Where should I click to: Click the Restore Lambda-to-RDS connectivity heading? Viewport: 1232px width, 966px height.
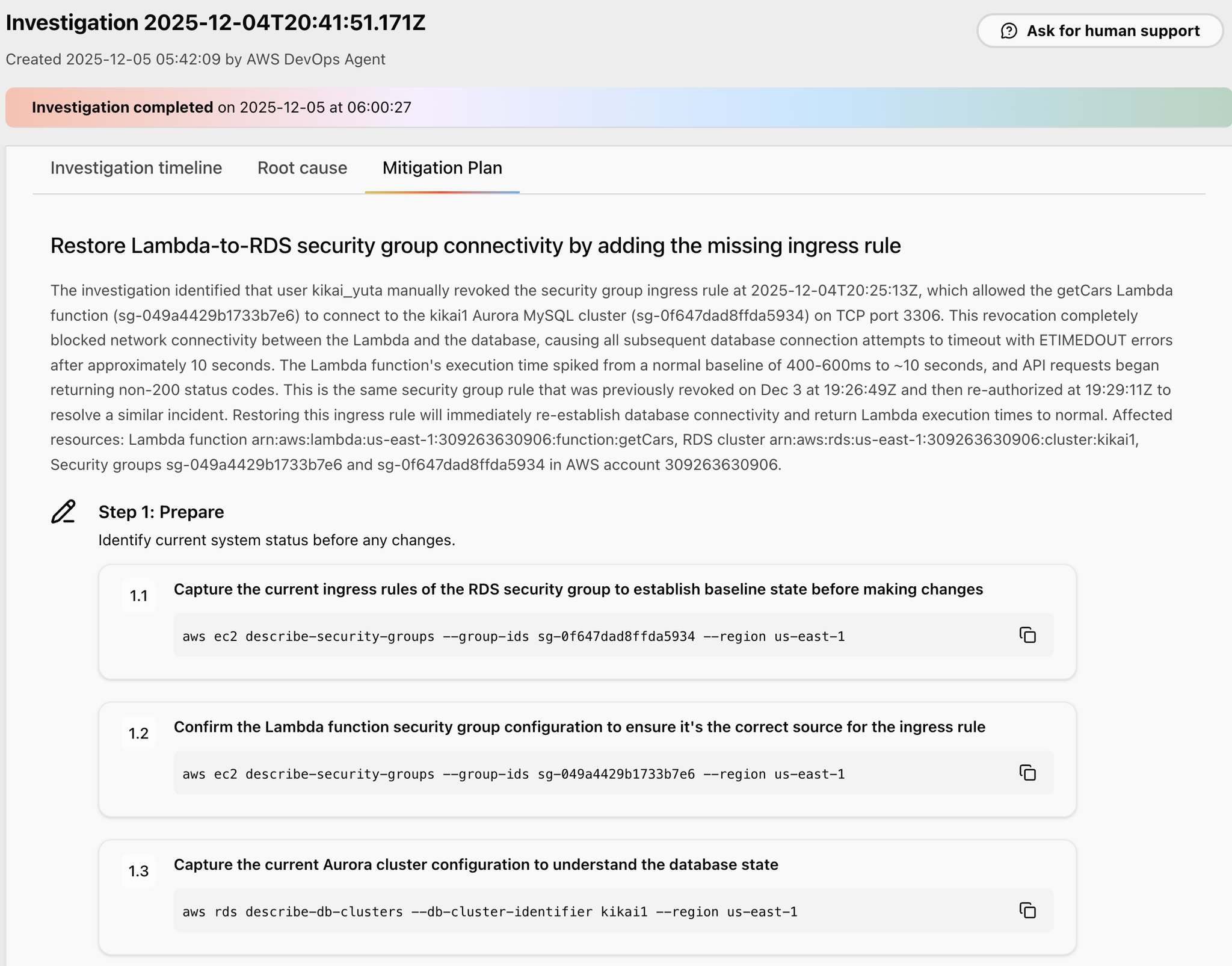(475, 246)
